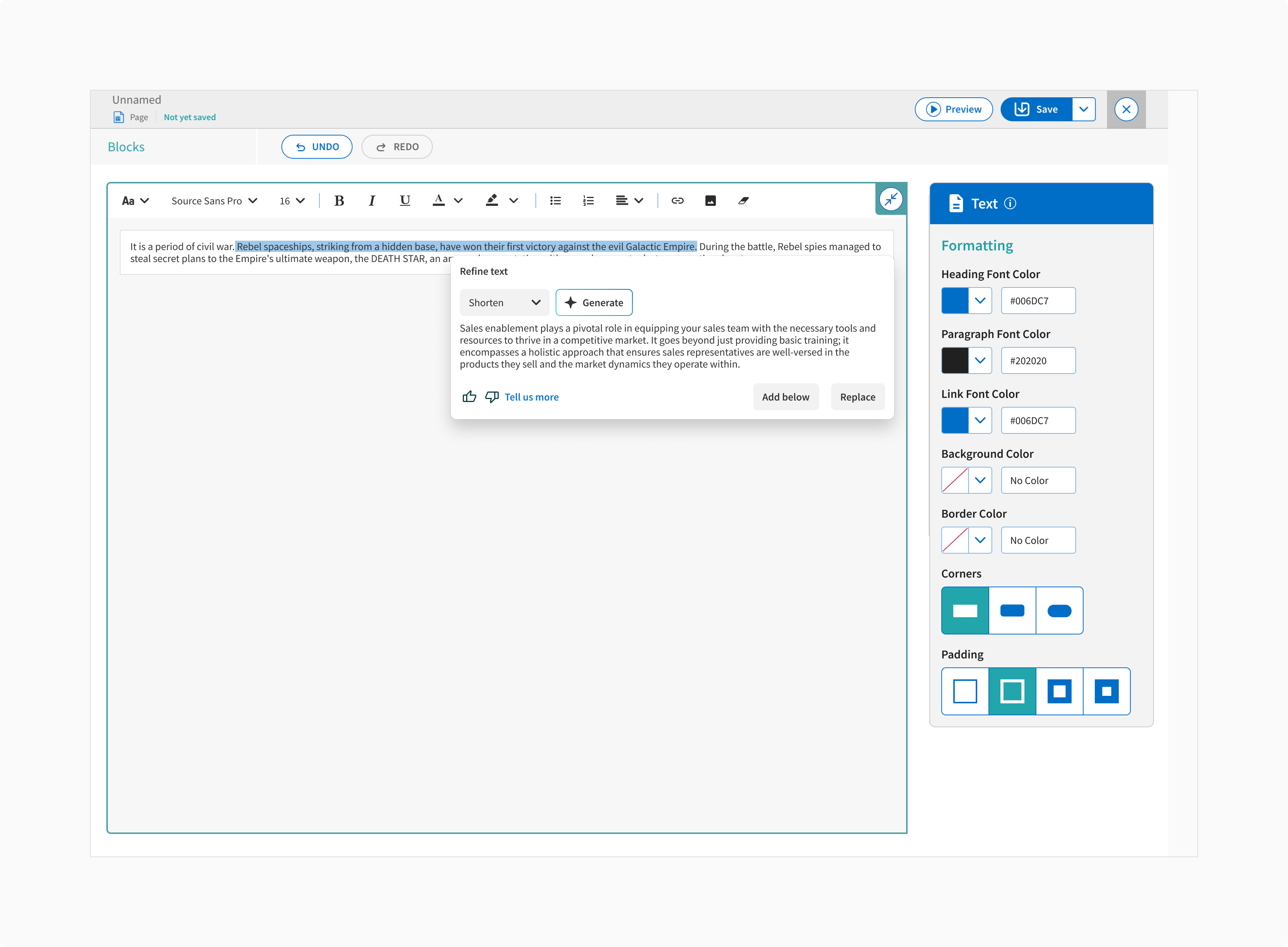Expand the Save options arrow
This screenshot has width=1288, height=947.
click(x=1083, y=110)
